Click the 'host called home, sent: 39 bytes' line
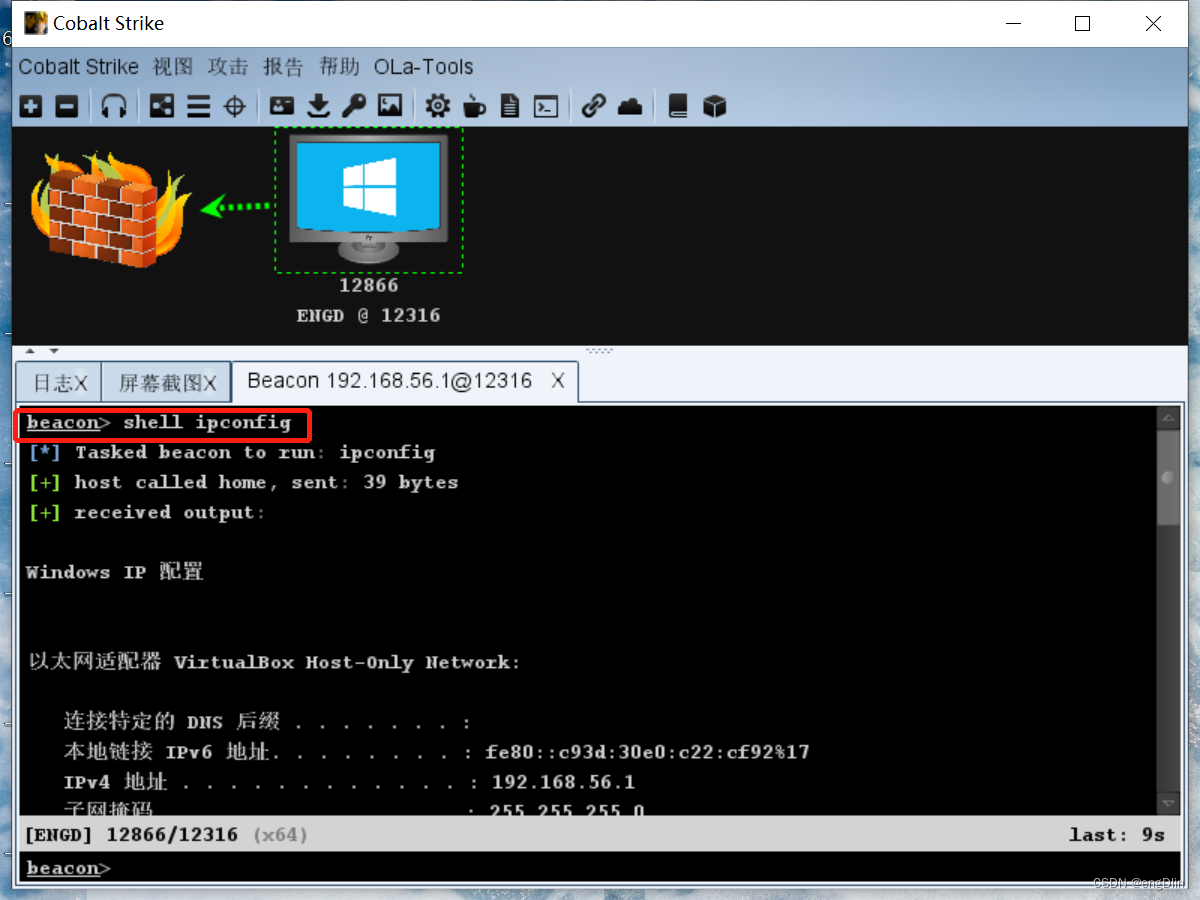The image size is (1200, 900). tap(243, 482)
